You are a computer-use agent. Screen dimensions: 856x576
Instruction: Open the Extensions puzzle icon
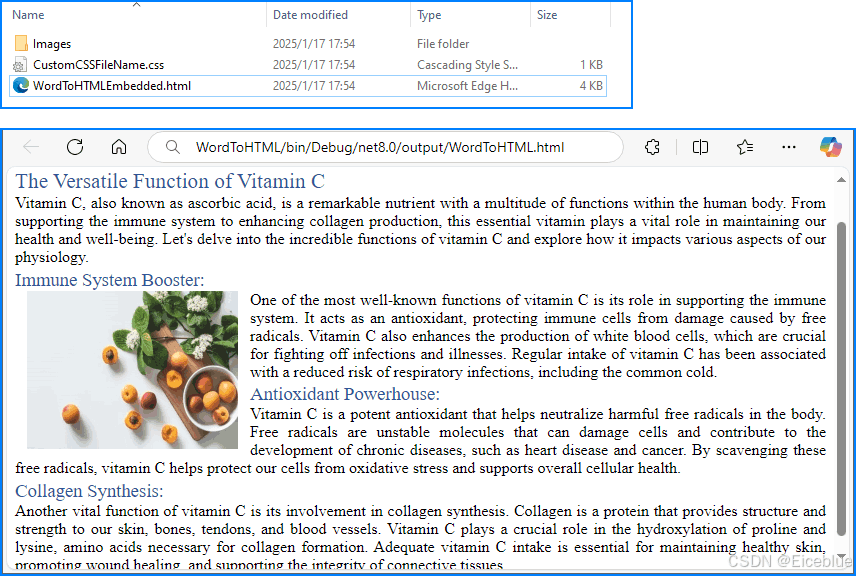tap(652, 147)
